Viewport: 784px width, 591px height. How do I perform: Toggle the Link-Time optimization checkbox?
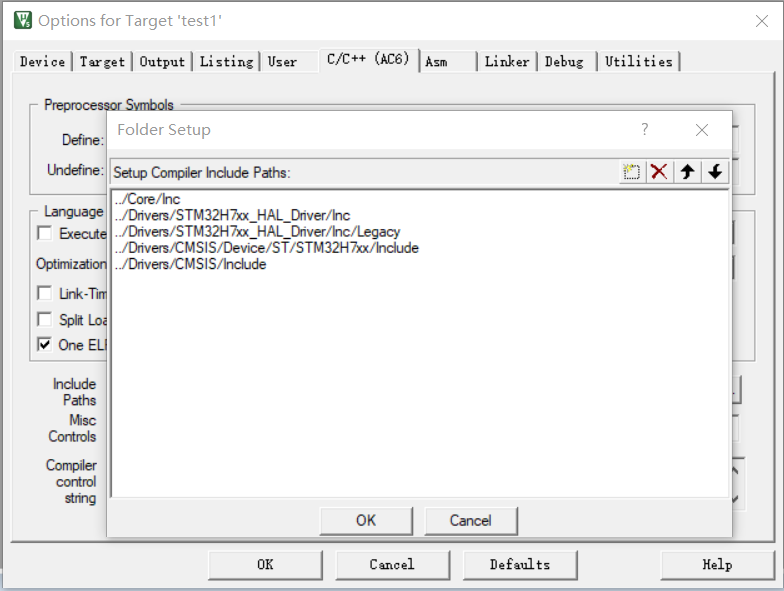[x=44, y=293]
